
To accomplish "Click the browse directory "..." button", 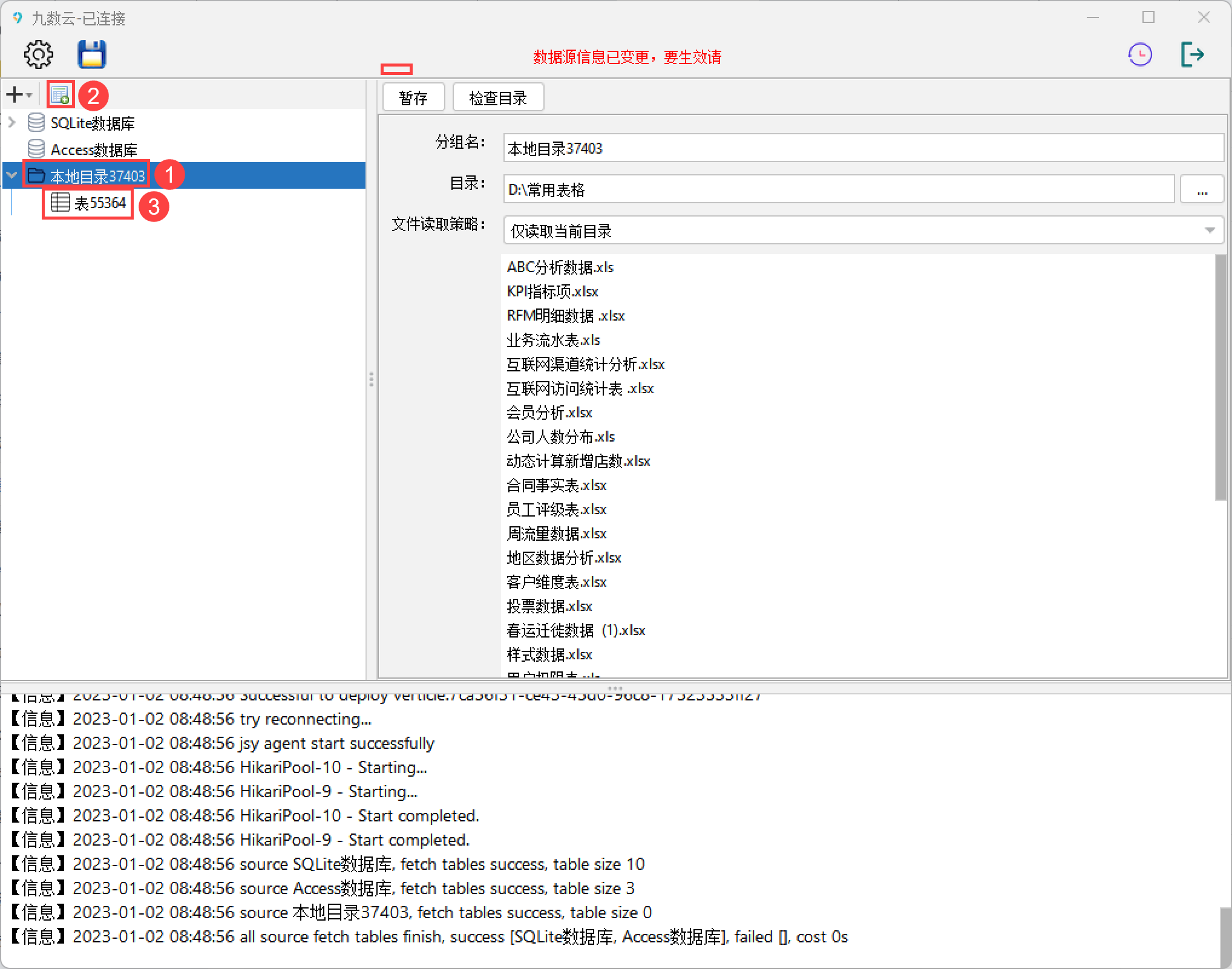I will click(1202, 190).
